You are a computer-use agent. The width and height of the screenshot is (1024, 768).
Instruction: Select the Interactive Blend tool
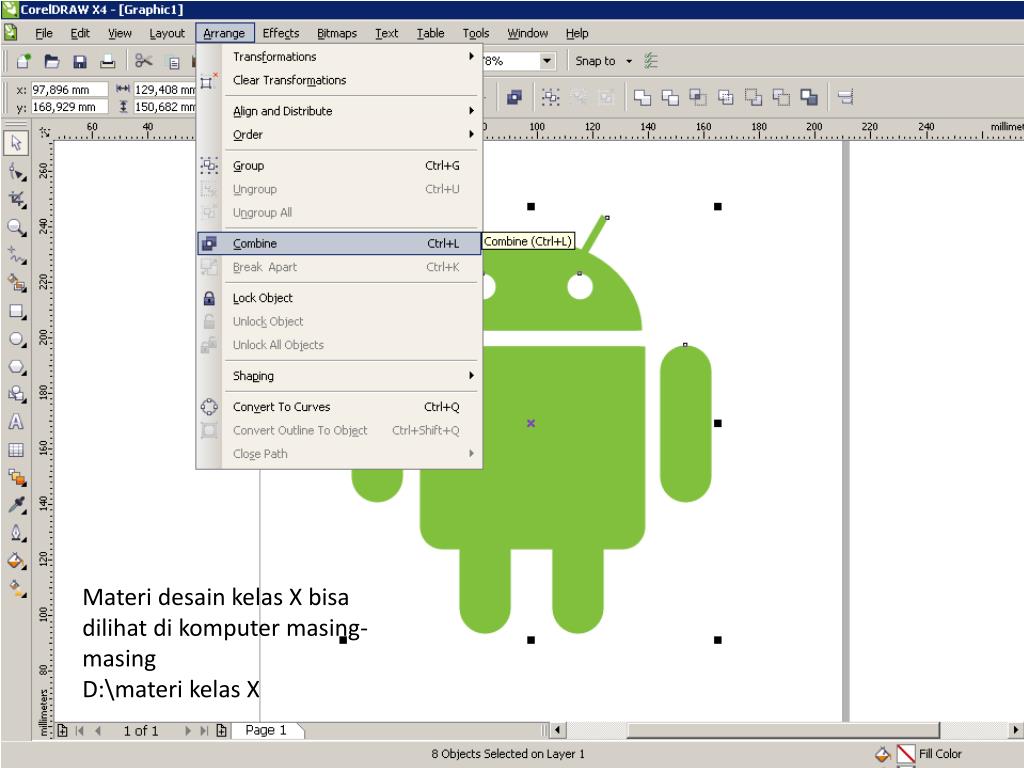tap(16, 477)
